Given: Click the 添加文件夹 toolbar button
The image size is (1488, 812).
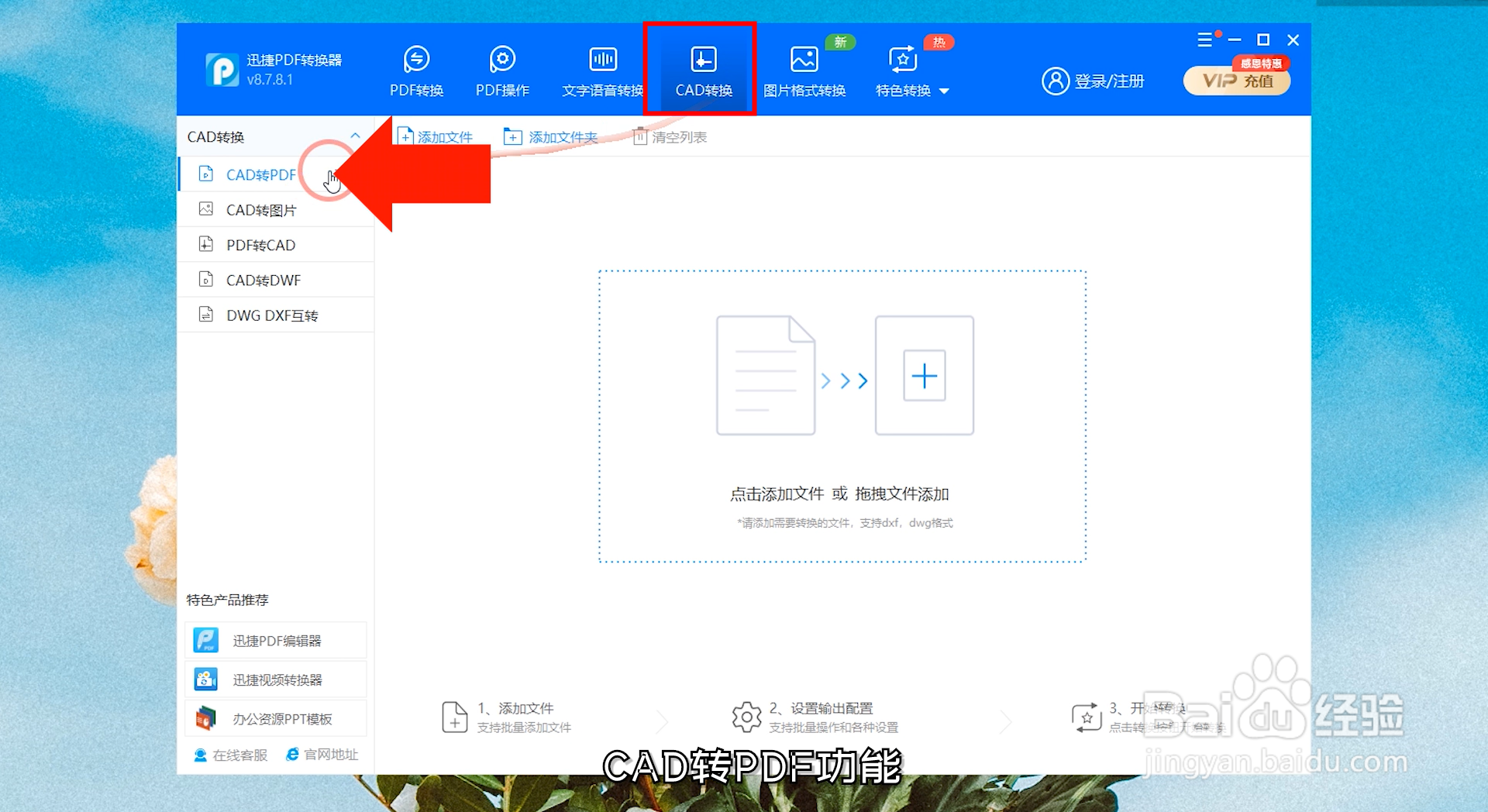Looking at the screenshot, I should tap(550, 137).
